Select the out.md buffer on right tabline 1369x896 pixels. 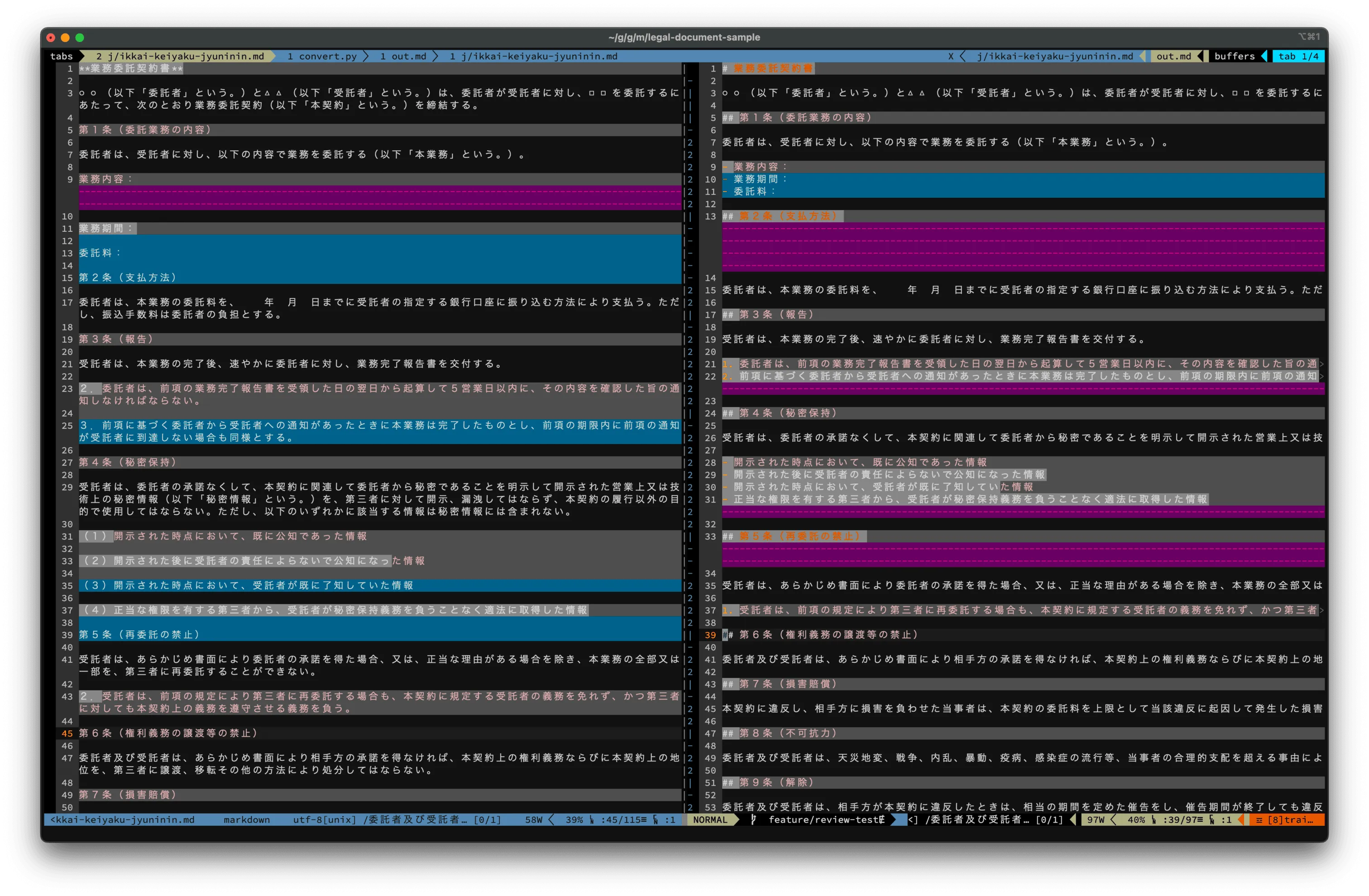[1173, 56]
